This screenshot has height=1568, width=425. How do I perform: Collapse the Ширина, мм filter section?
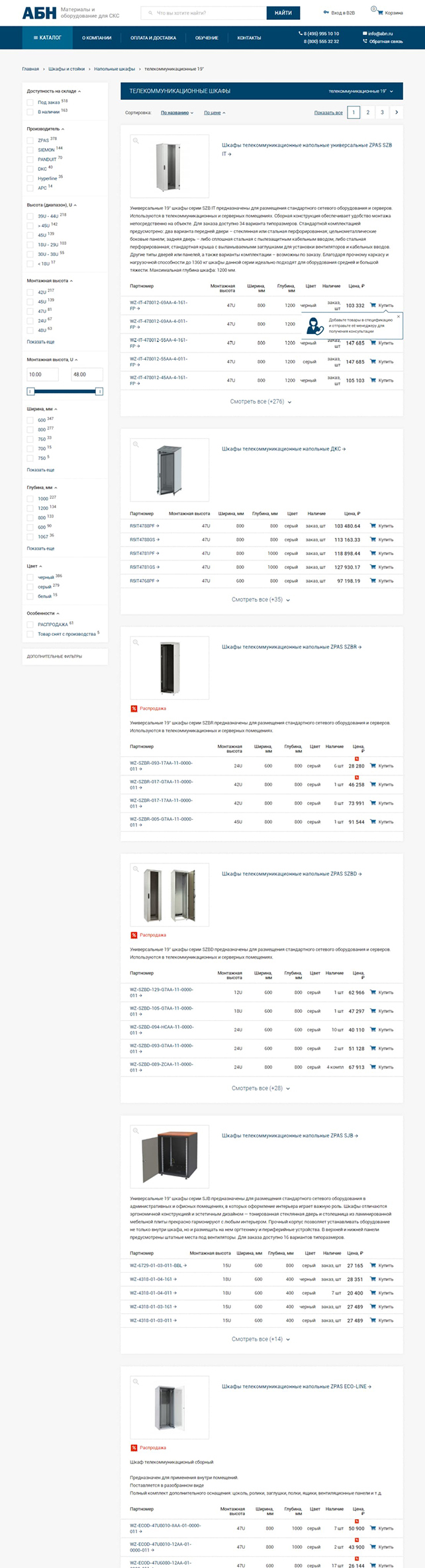pyautogui.click(x=42, y=409)
